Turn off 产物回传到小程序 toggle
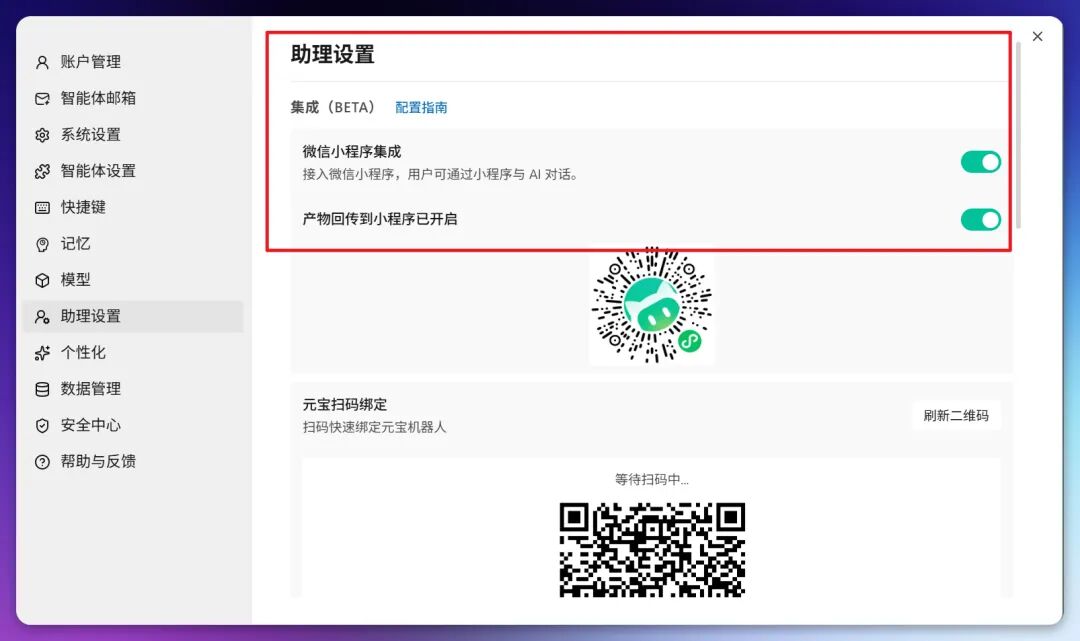This screenshot has width=1080, height=641. (981, 220)
